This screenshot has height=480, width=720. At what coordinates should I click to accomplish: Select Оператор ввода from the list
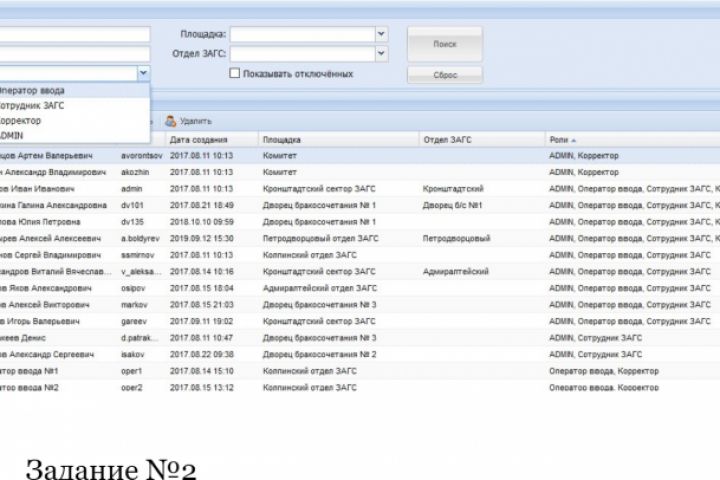(75, 90)
